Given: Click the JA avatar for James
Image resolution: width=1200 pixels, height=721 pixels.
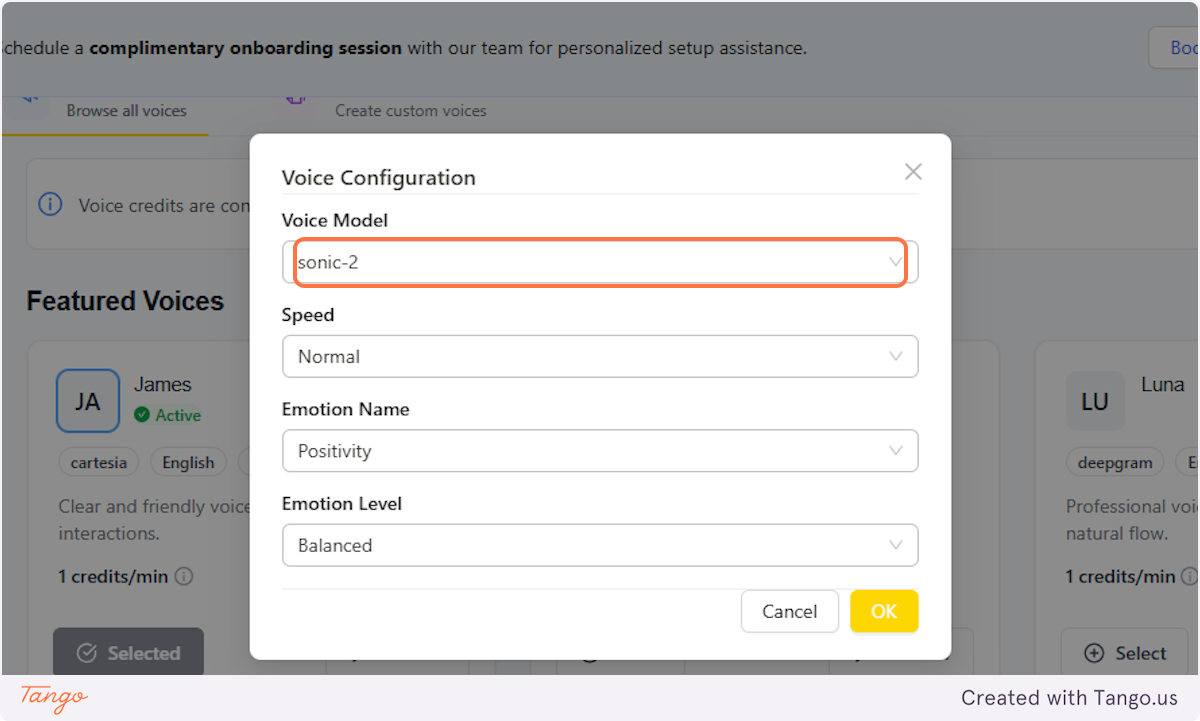Looking at the screenshot, I should click(x=88, y=401).
